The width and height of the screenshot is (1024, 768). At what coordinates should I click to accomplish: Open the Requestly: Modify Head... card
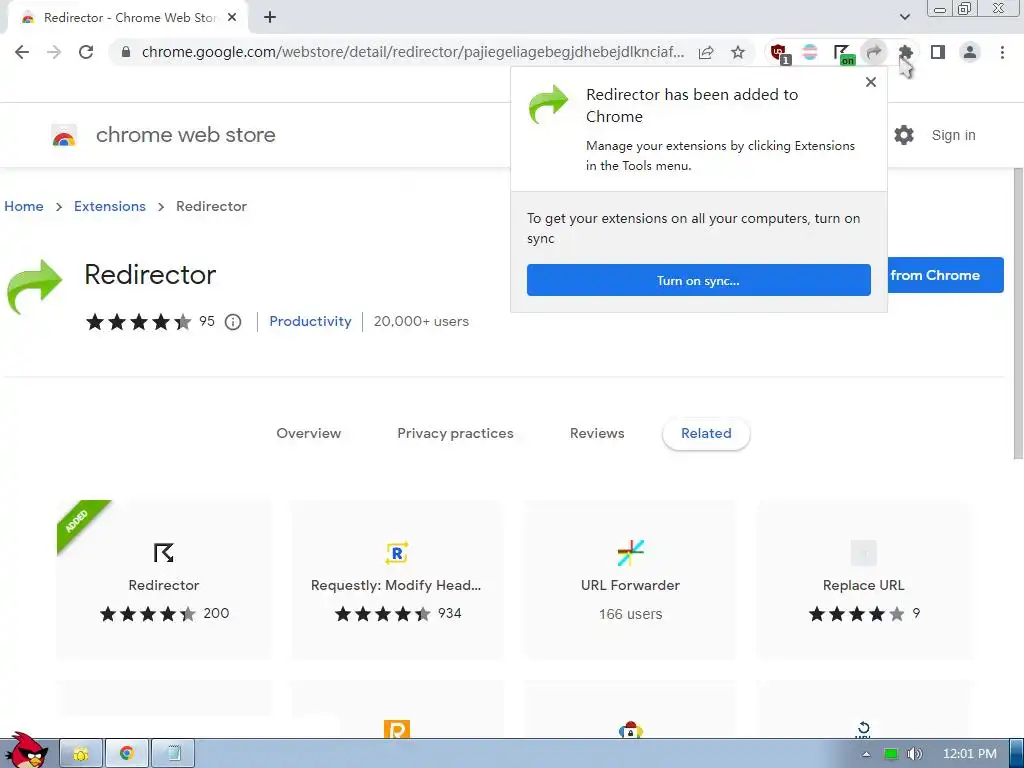point(396,579)
